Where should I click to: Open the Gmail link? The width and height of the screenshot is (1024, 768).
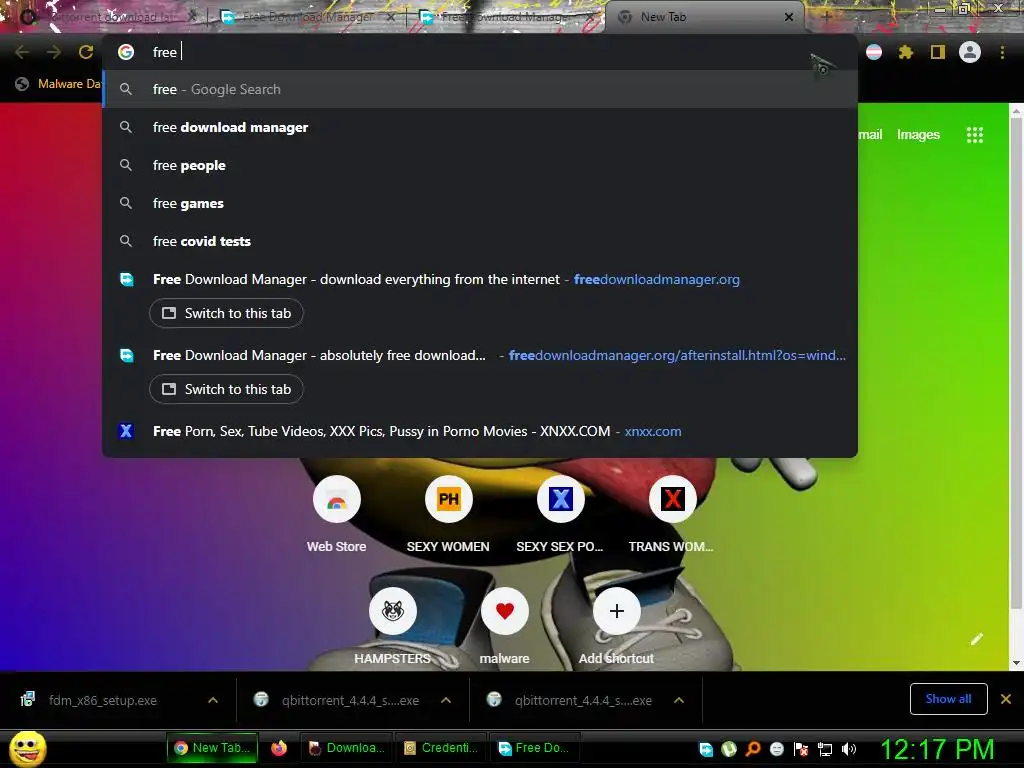870,135
